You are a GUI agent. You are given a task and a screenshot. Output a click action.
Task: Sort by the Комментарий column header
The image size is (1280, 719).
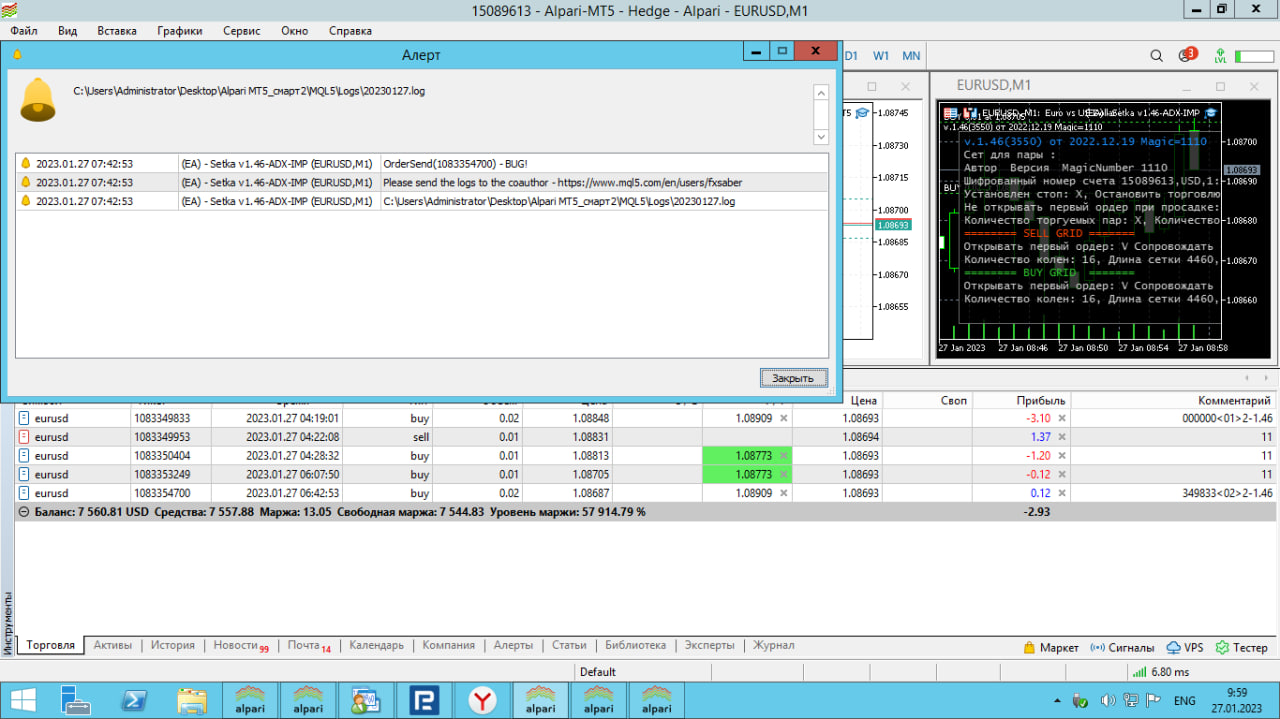tap(1233, 400)
